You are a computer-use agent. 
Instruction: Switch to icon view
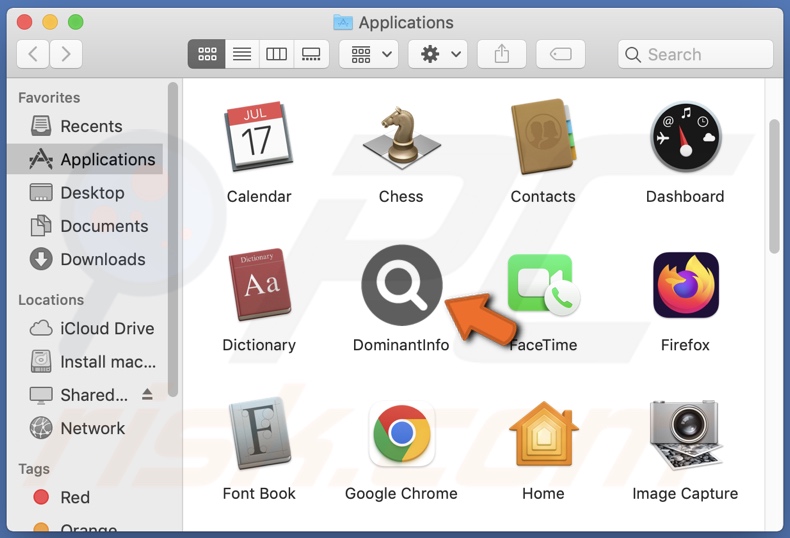coord(207,54)
